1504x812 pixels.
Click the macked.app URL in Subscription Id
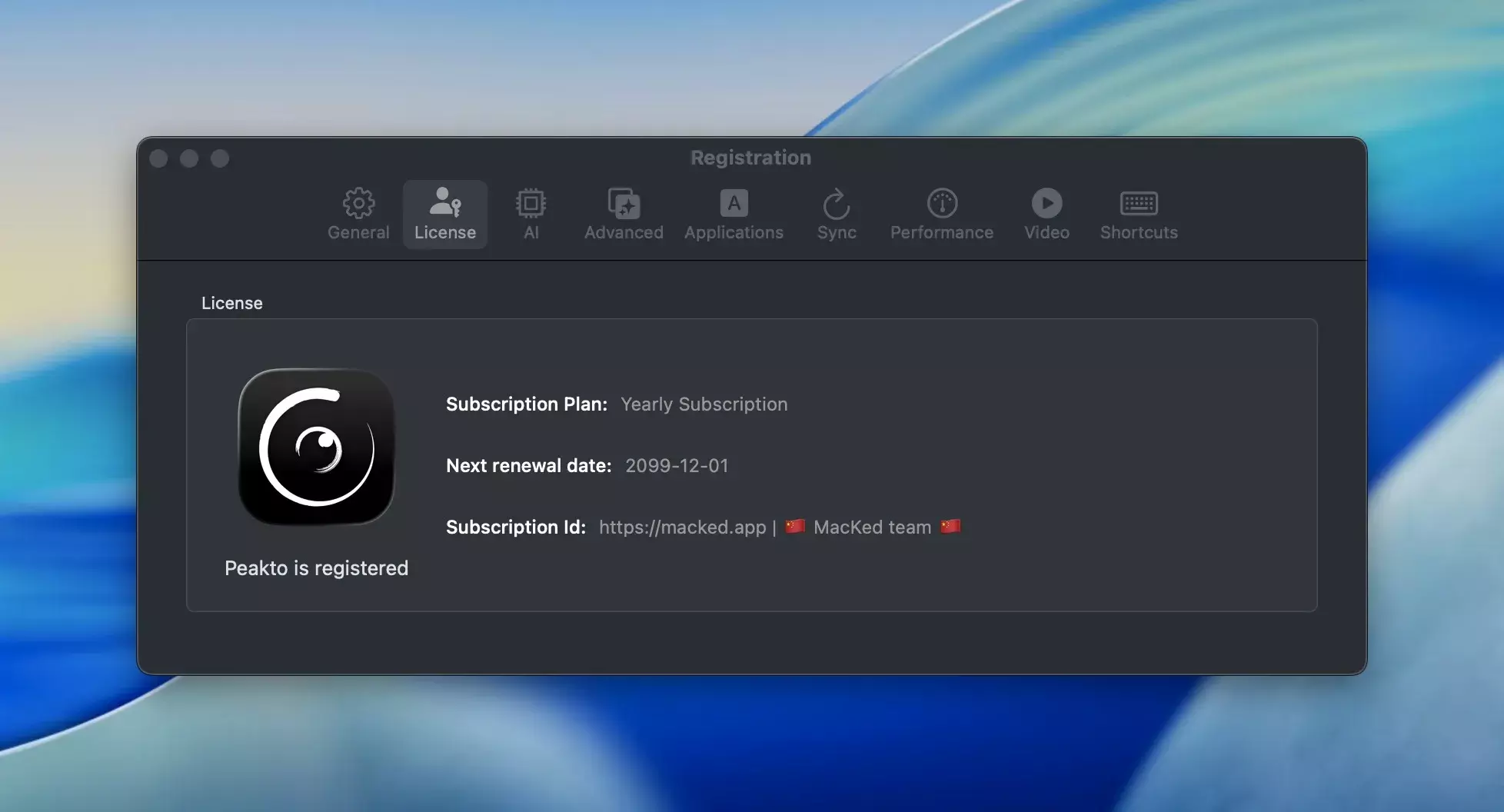682,527
